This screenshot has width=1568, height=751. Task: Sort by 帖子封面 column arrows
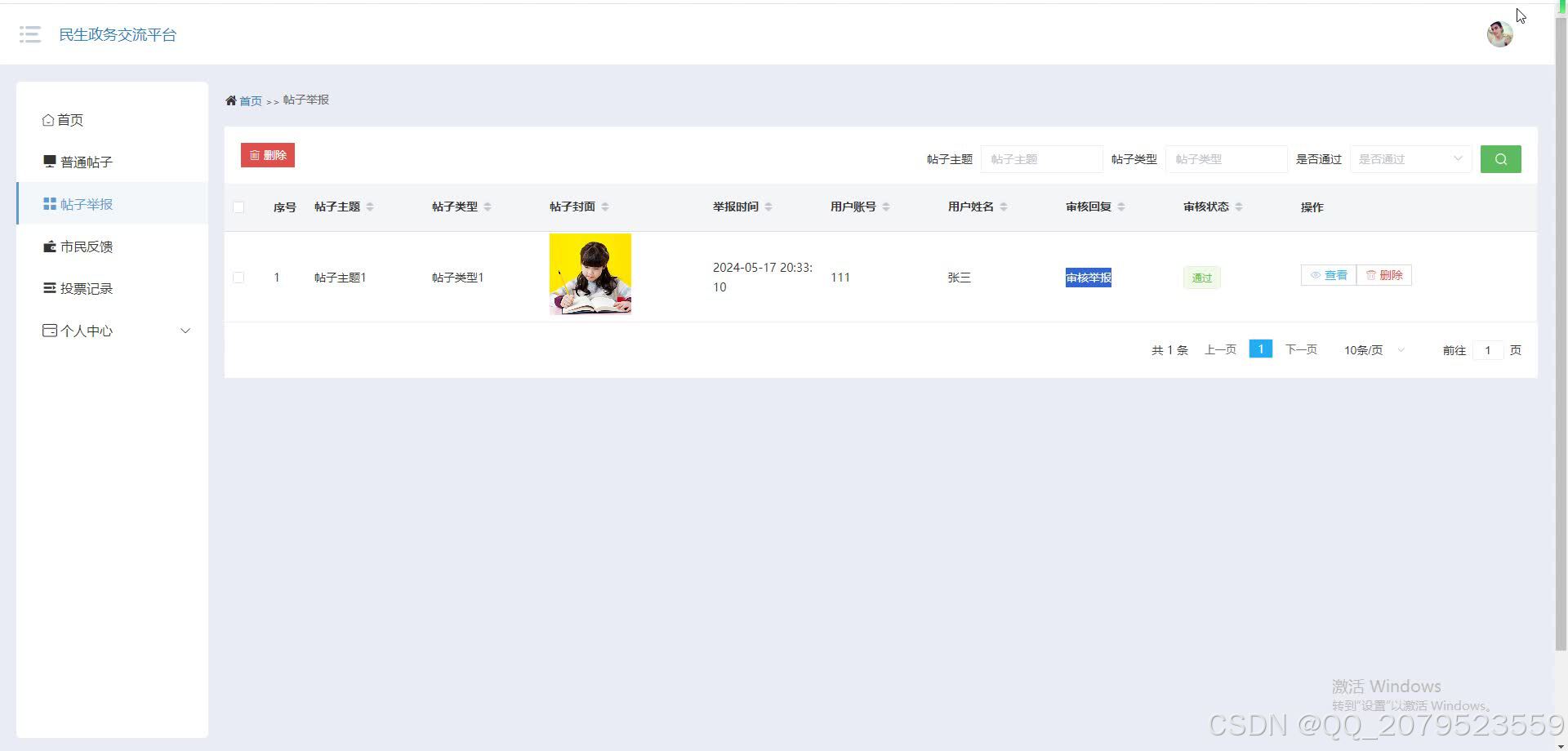605,207
